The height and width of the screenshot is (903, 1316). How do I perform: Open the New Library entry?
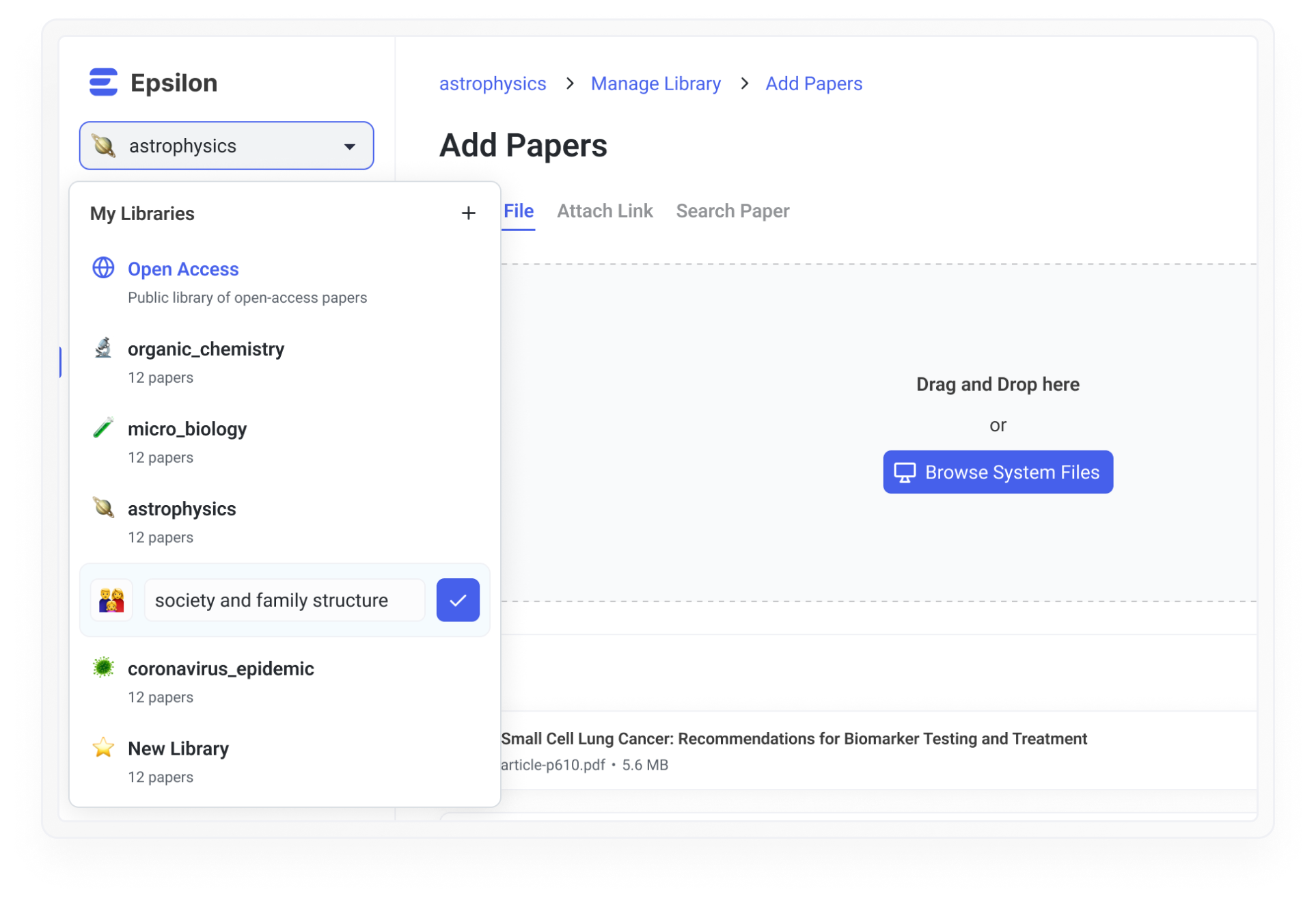tap(284, 762)
